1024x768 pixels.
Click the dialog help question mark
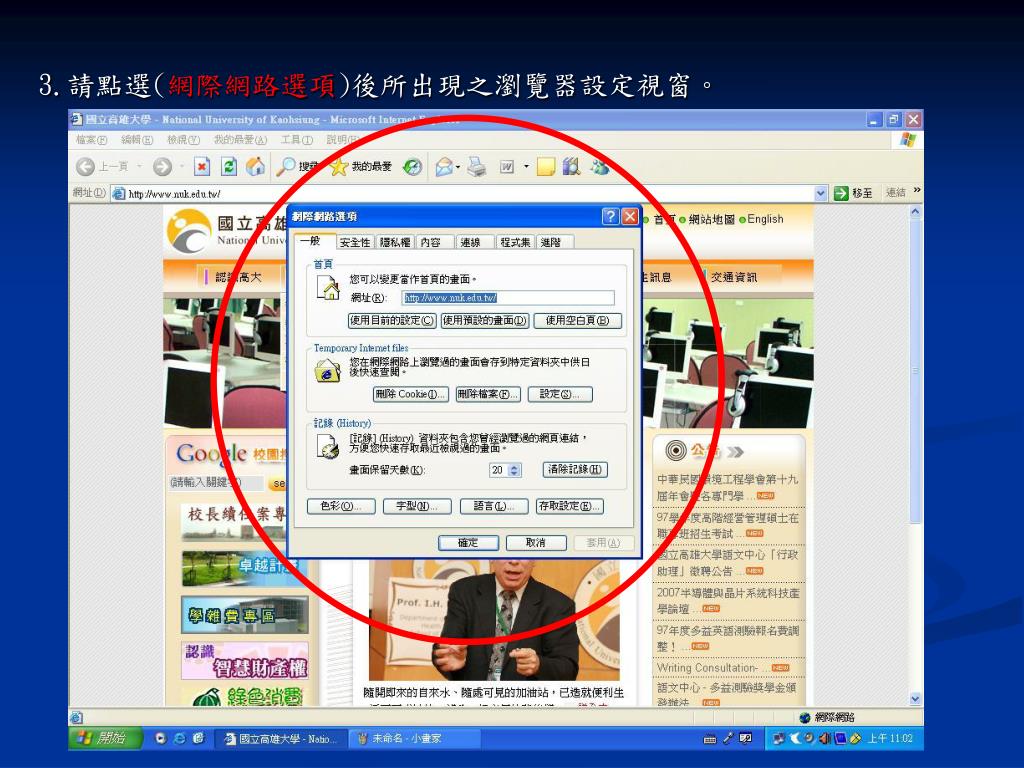click(x=610, y=216)
